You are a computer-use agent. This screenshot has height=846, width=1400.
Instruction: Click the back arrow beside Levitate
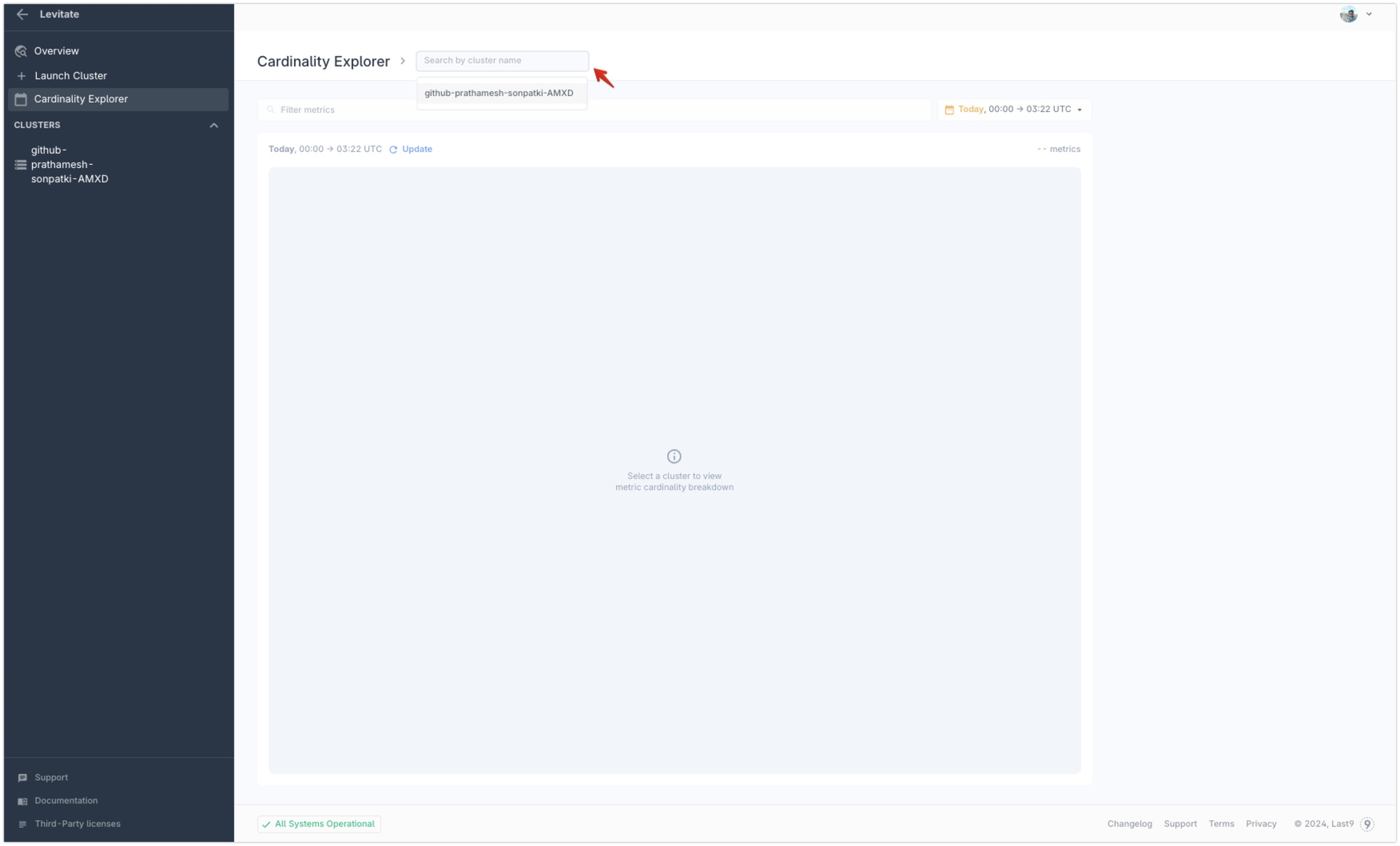pyautogui.click(x=22, y=14)
